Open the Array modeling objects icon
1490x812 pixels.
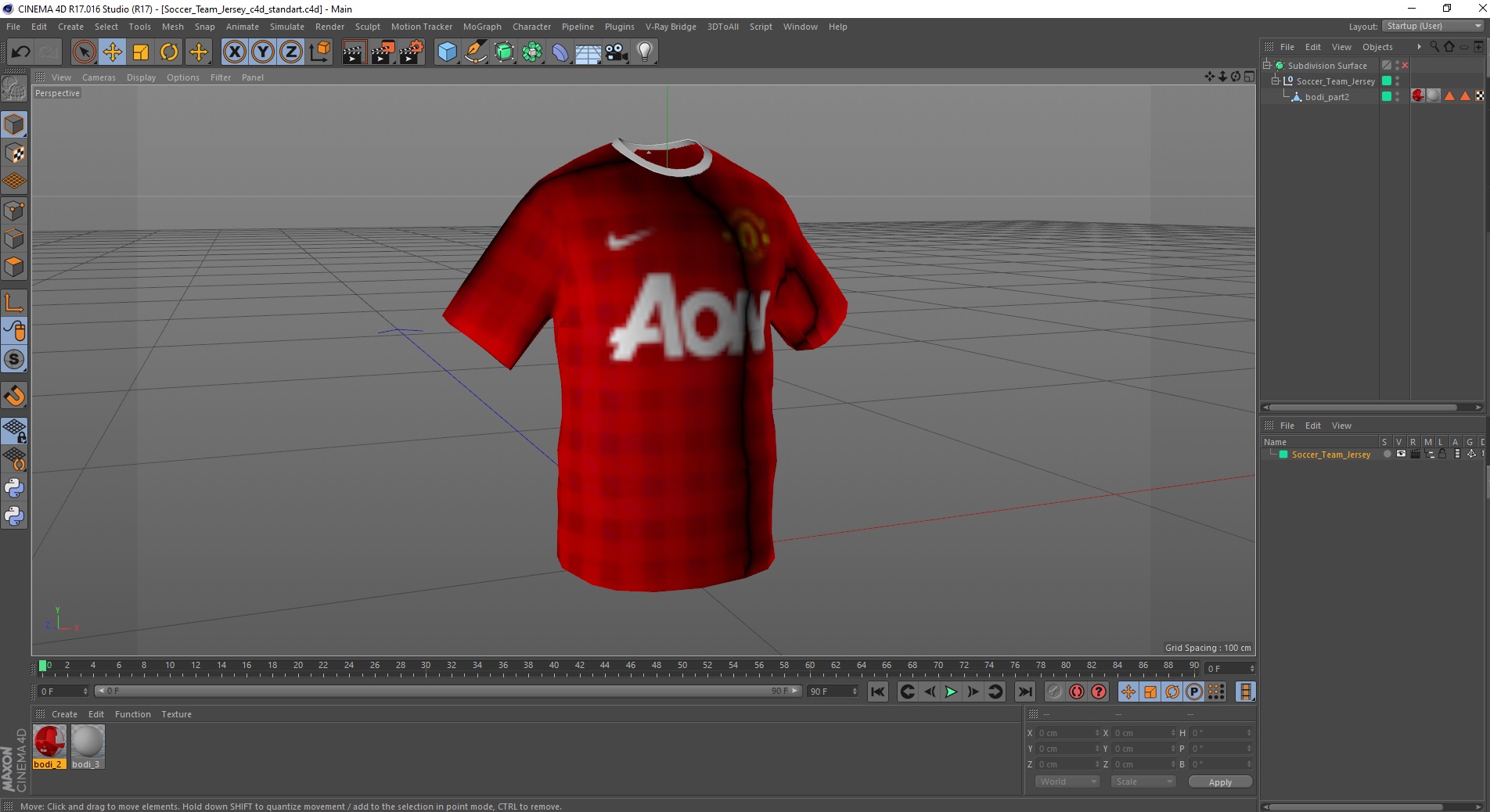[x=532, y=52]
